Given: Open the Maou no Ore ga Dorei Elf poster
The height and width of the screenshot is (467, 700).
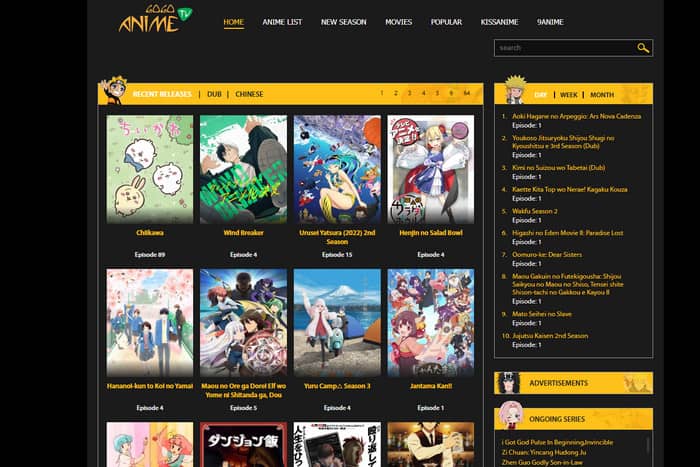Looking at the screenshot, I should tap(243, 323).
